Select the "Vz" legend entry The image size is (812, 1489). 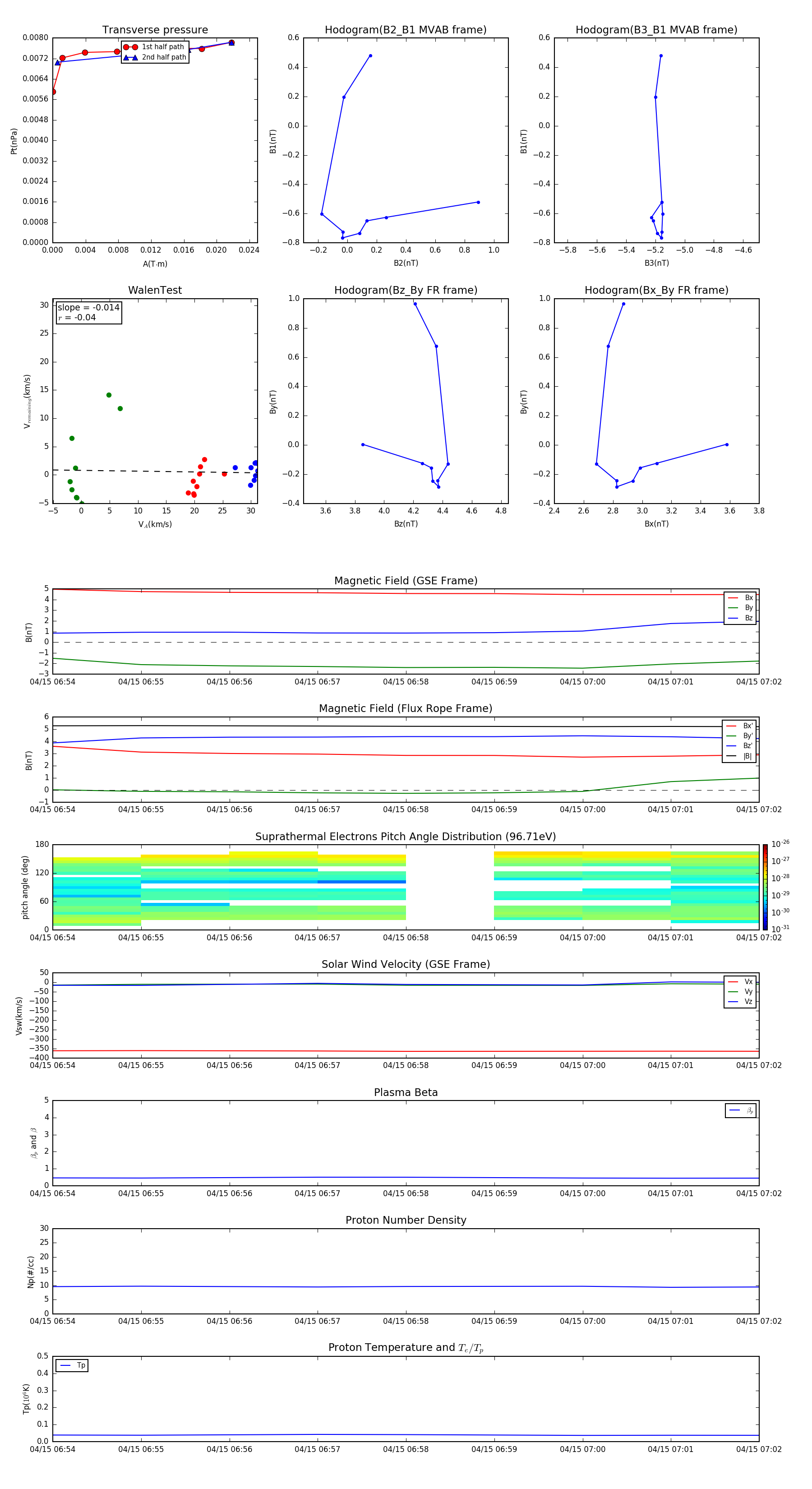(740, 1002)
